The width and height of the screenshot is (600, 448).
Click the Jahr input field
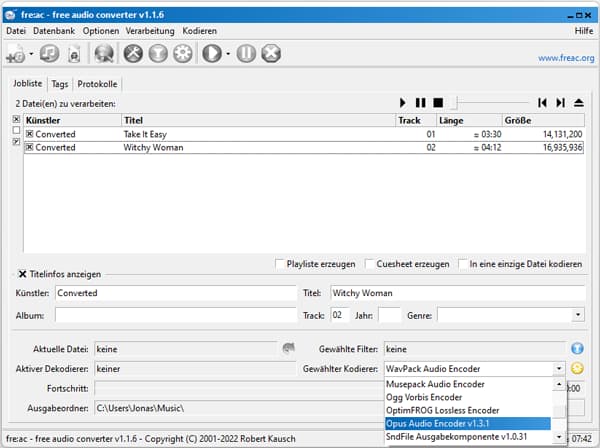click(x=389, y=315)
